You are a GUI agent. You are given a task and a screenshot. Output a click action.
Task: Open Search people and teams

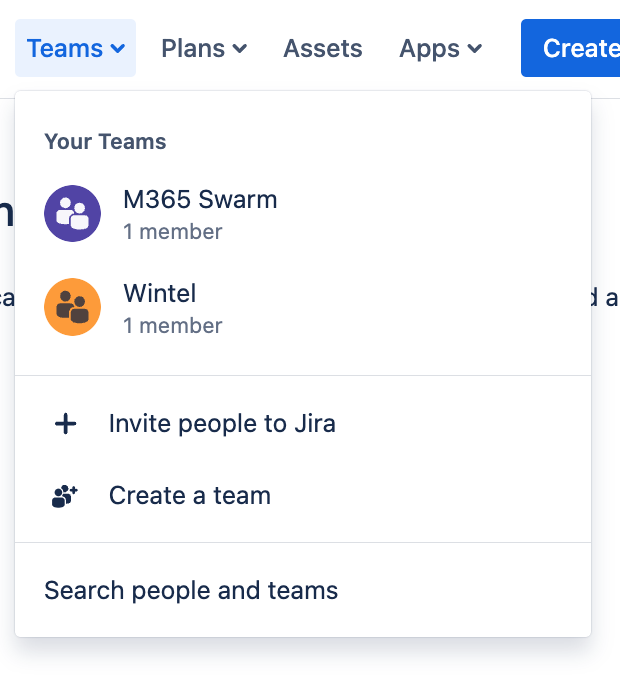pos(303,590)
